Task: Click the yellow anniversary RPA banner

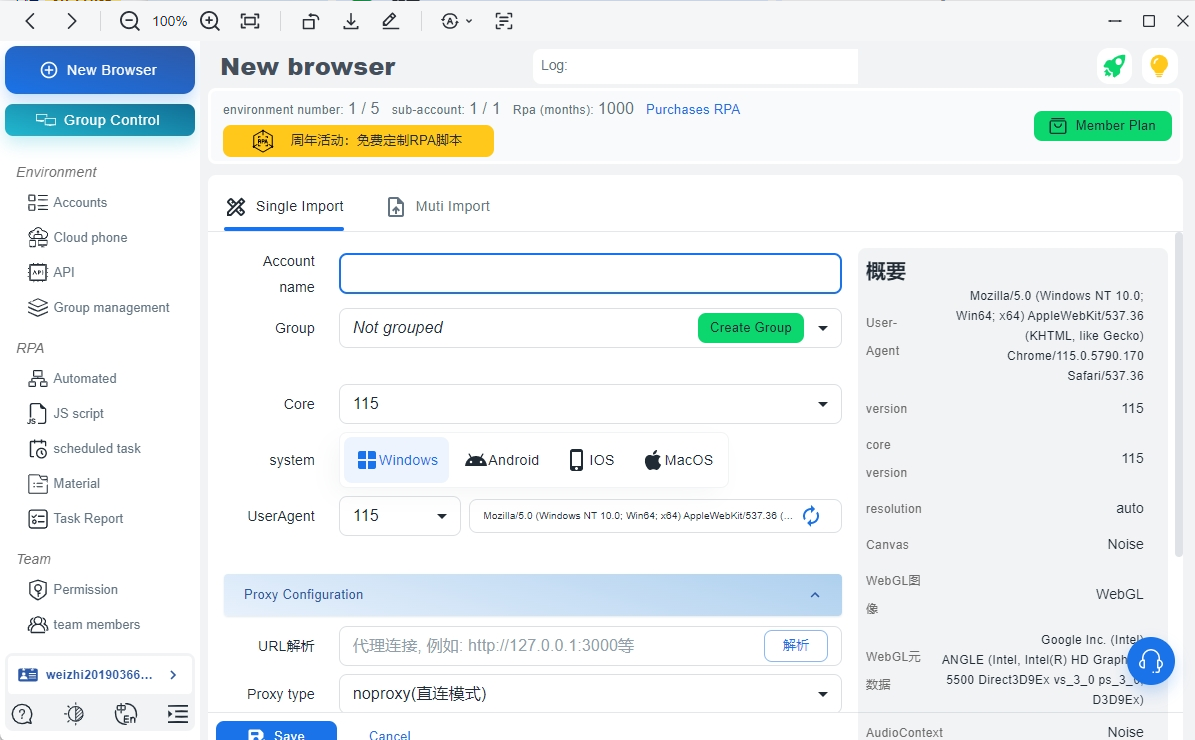Action: (x=358, y=141)
